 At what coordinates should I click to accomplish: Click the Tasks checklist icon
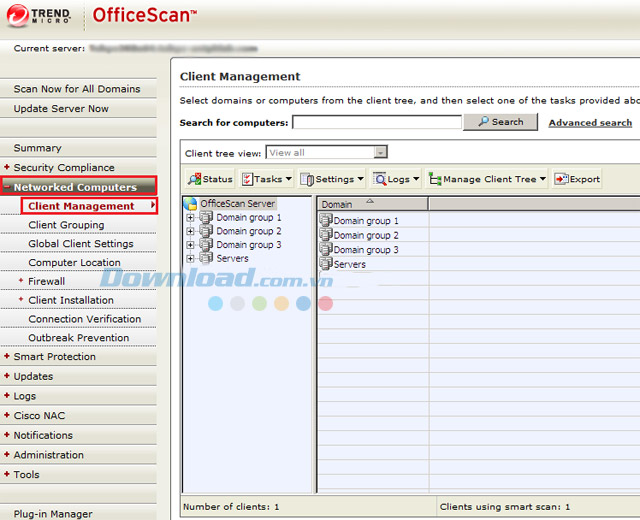pyautogui.click(x=247, y=179)
